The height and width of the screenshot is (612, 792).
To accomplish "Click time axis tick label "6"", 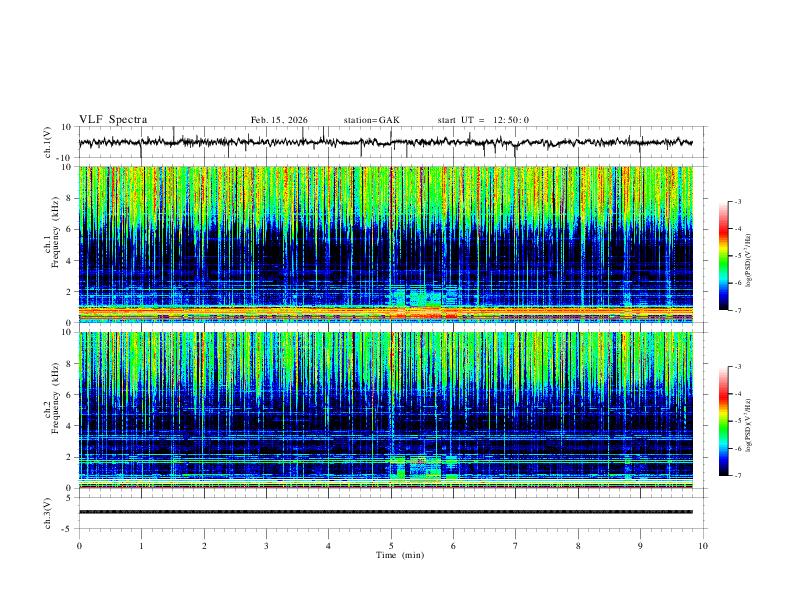I will click(453, 546).
